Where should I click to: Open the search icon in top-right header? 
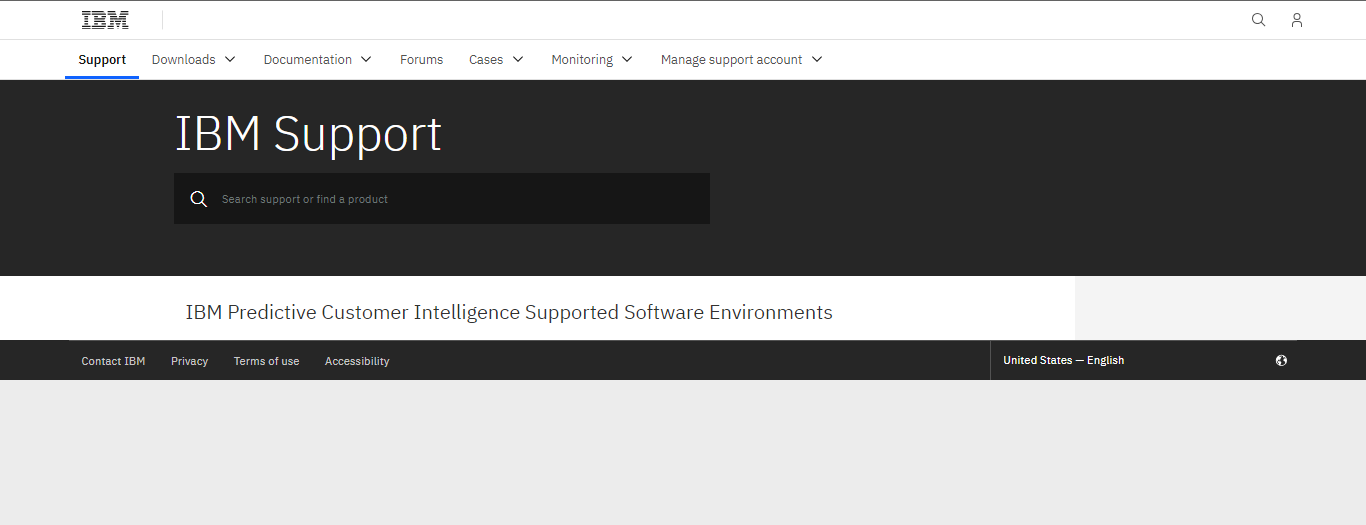(x=1258, y=20)
